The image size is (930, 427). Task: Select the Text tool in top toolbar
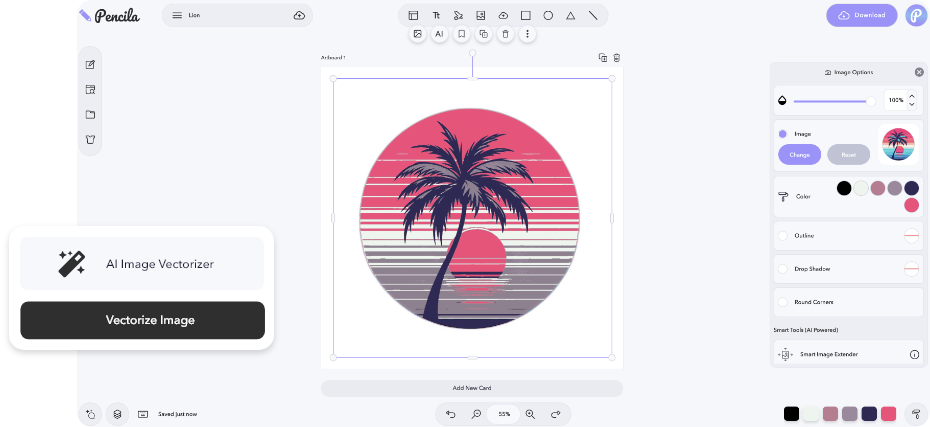coord(436,16)
